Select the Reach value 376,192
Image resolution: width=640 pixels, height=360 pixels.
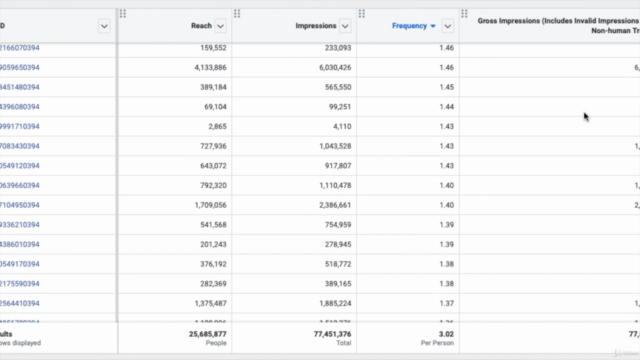tap(213, 264)
